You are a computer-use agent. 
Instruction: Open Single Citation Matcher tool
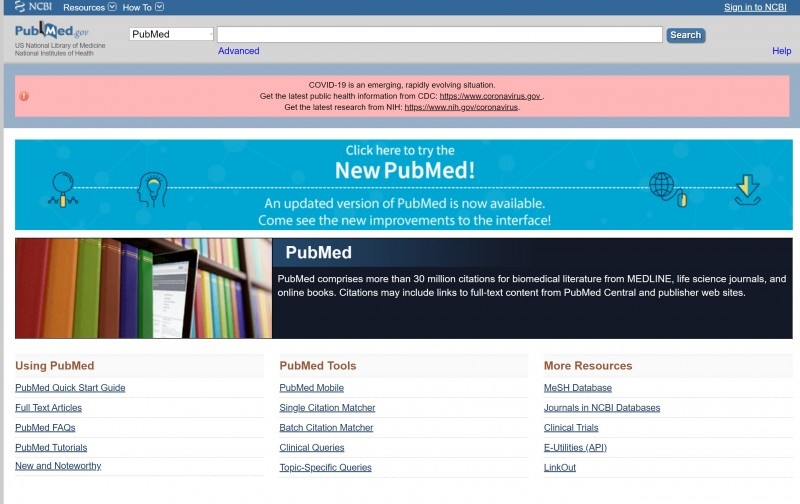327,408
